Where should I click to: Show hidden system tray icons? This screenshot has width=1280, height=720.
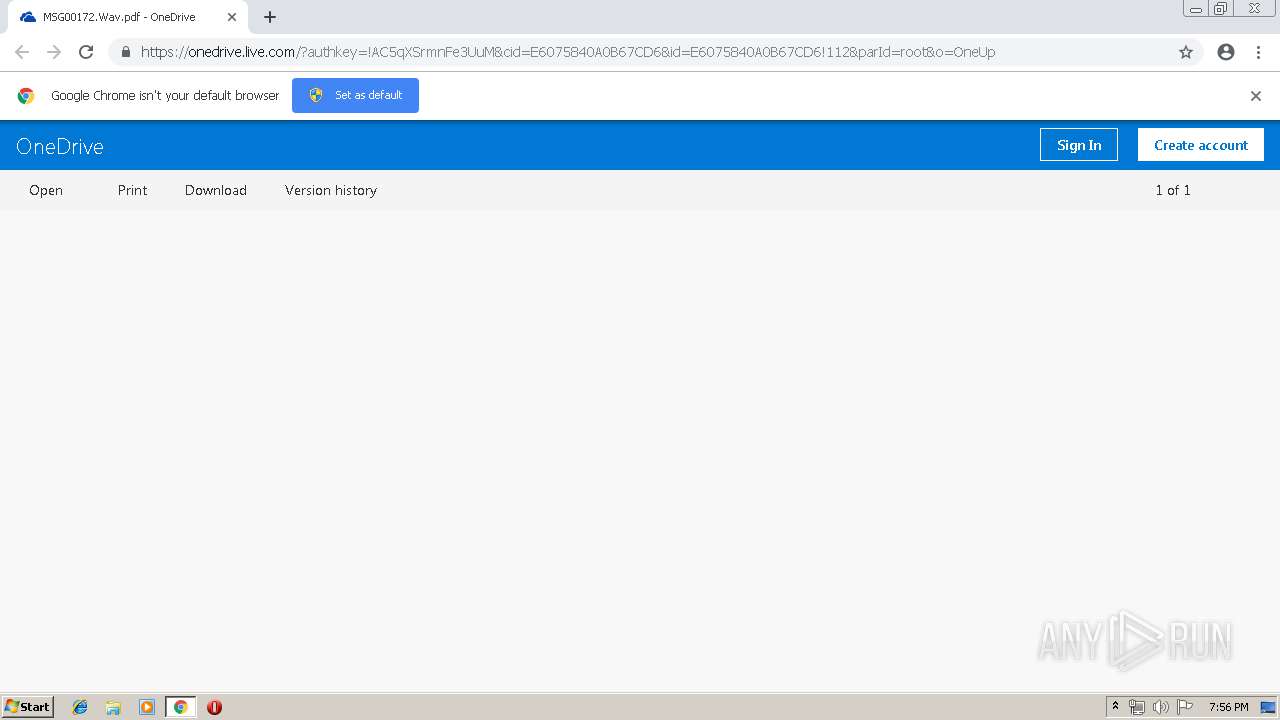click(1115, 707)
